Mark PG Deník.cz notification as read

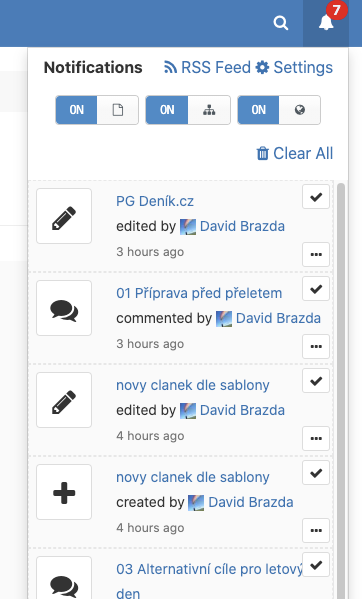[316, 197]
